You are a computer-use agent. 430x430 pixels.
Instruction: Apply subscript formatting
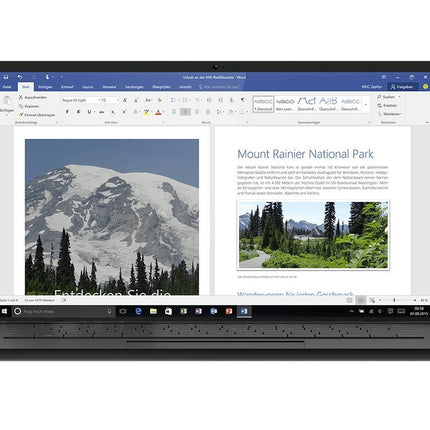tap(113, 112)
